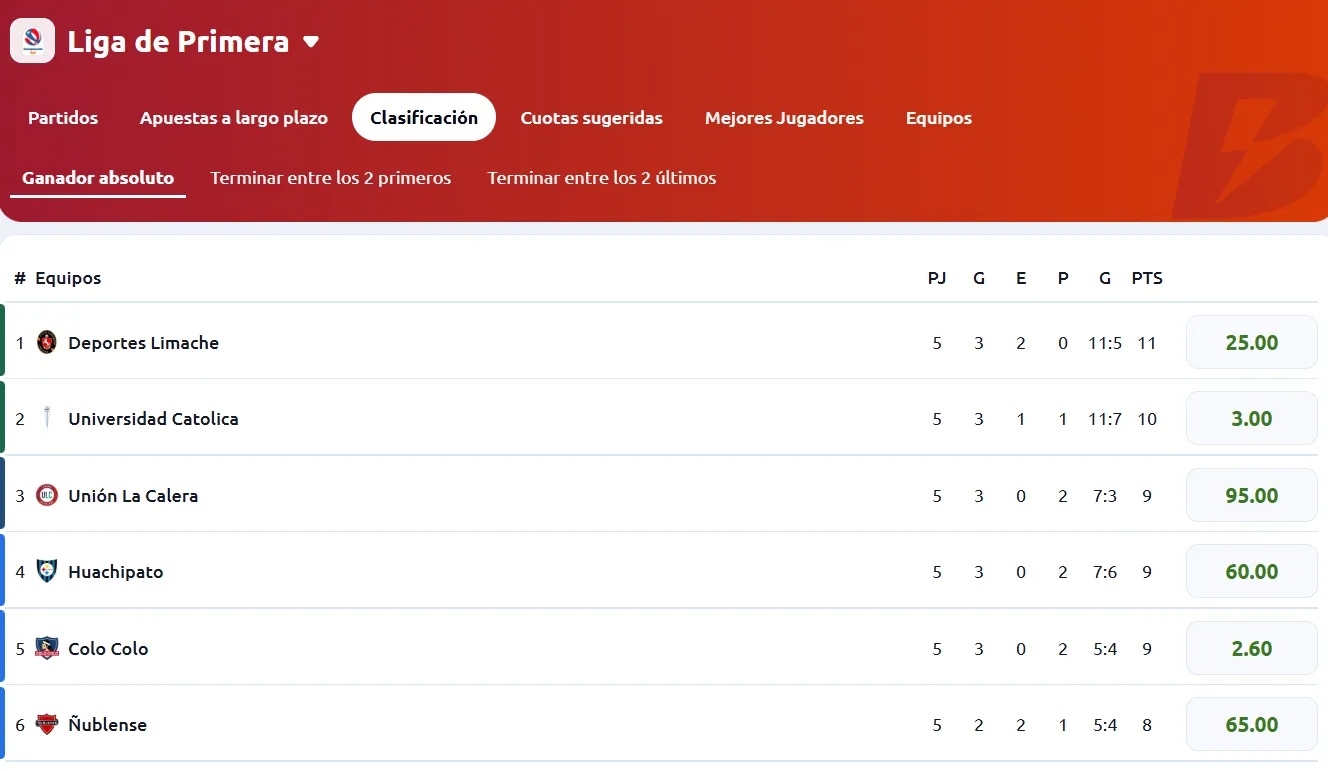Select the 3.00 odds for Universidad Catolica
The image size is (1328, 771).
tap(1251, 418)
